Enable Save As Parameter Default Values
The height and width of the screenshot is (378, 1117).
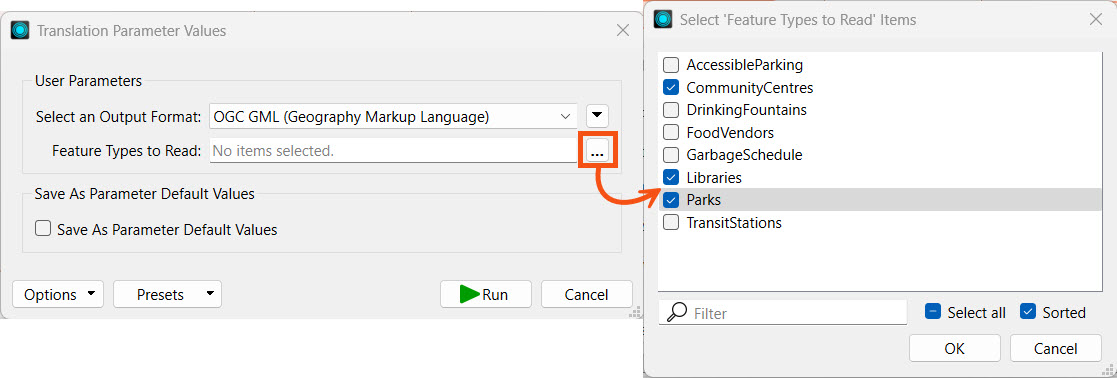point(43,229)
